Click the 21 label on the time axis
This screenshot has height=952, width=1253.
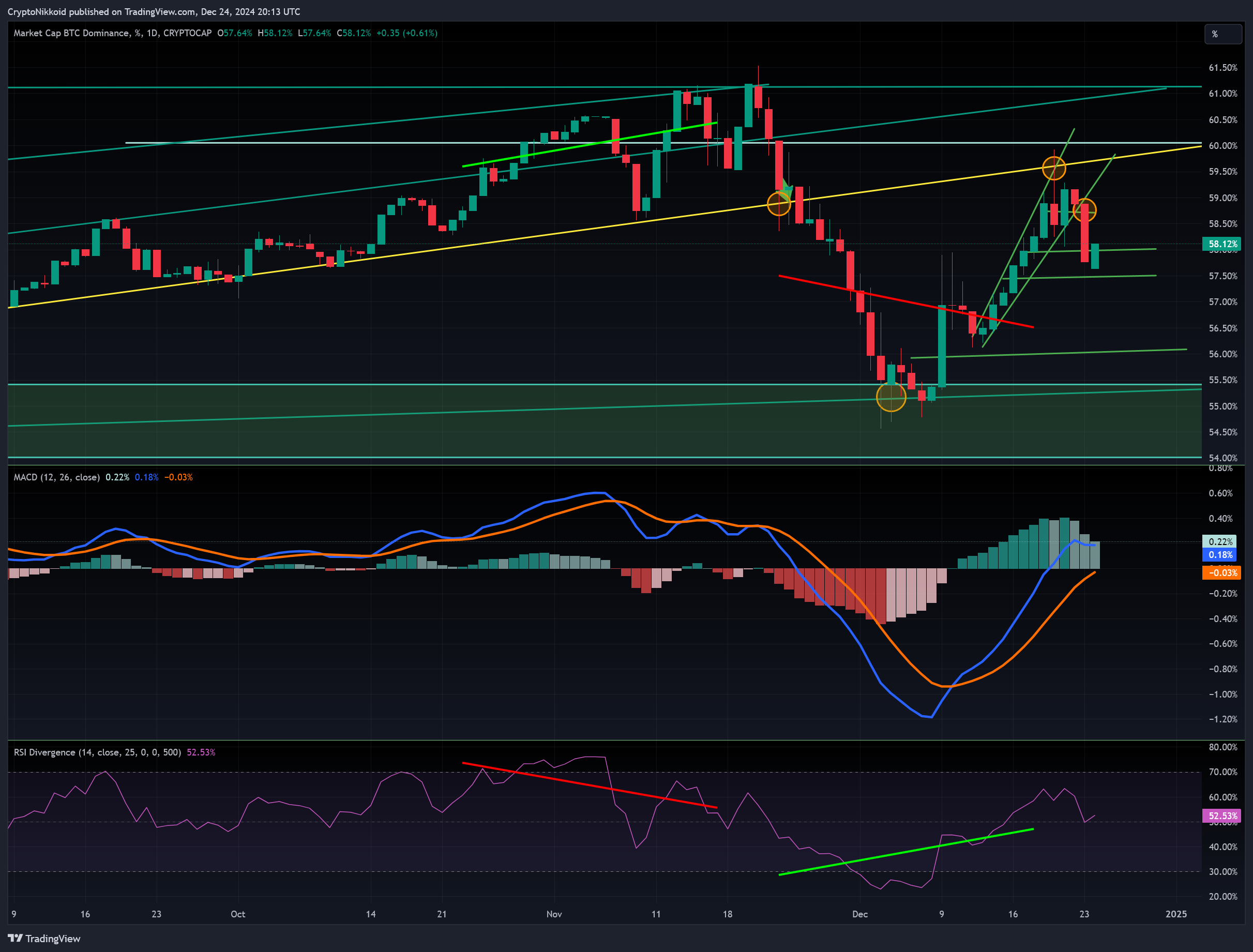(442, 914)
